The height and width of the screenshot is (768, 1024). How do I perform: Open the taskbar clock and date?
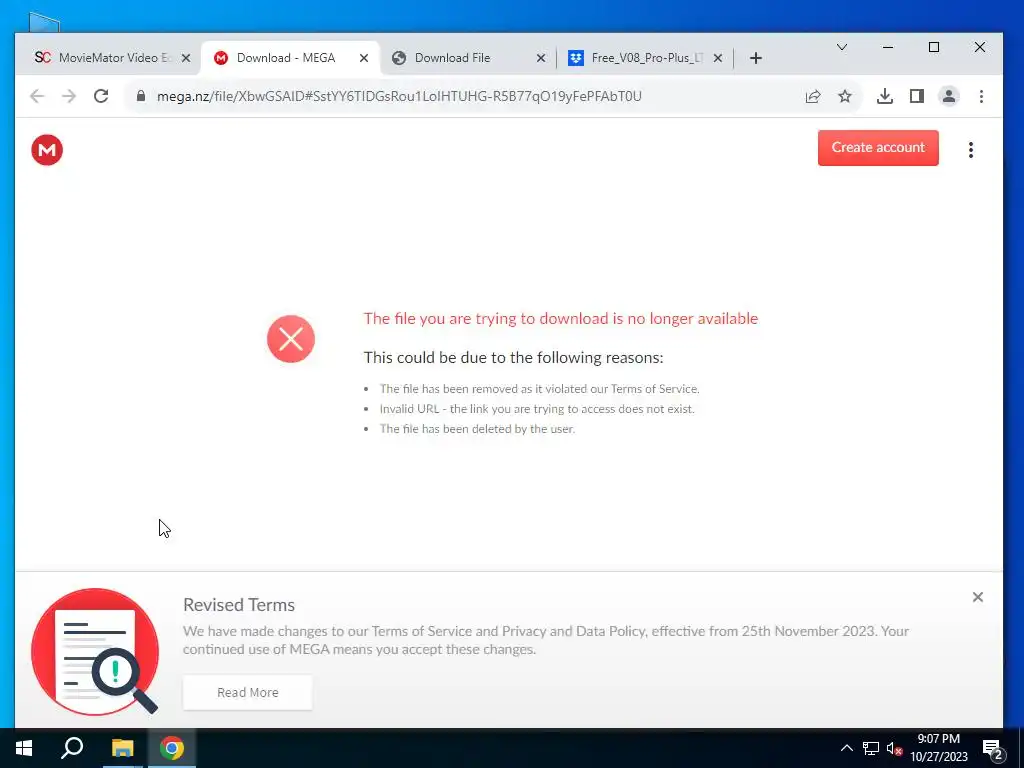tap(938, 748)
